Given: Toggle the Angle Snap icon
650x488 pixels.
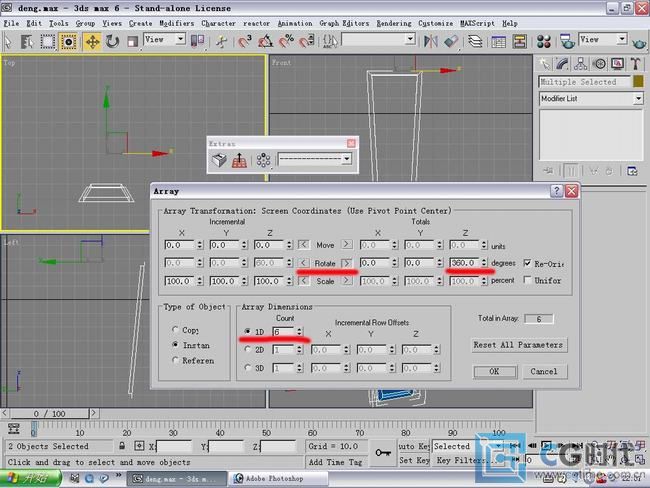Looking at the screenshot, I should pos(265,41).
